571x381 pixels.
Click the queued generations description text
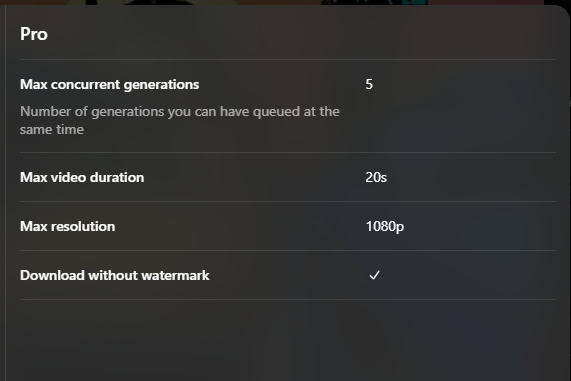pos(180,120)
